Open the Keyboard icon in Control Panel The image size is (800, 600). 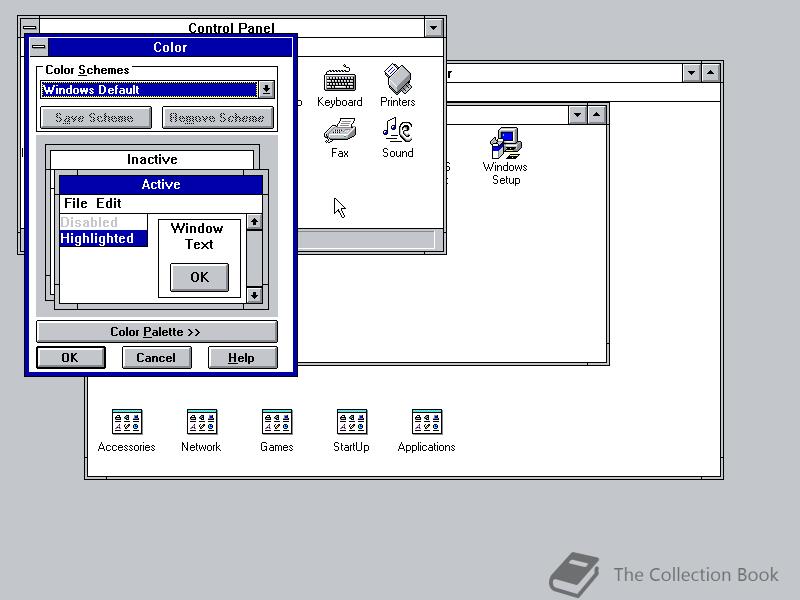pos(340,86)
